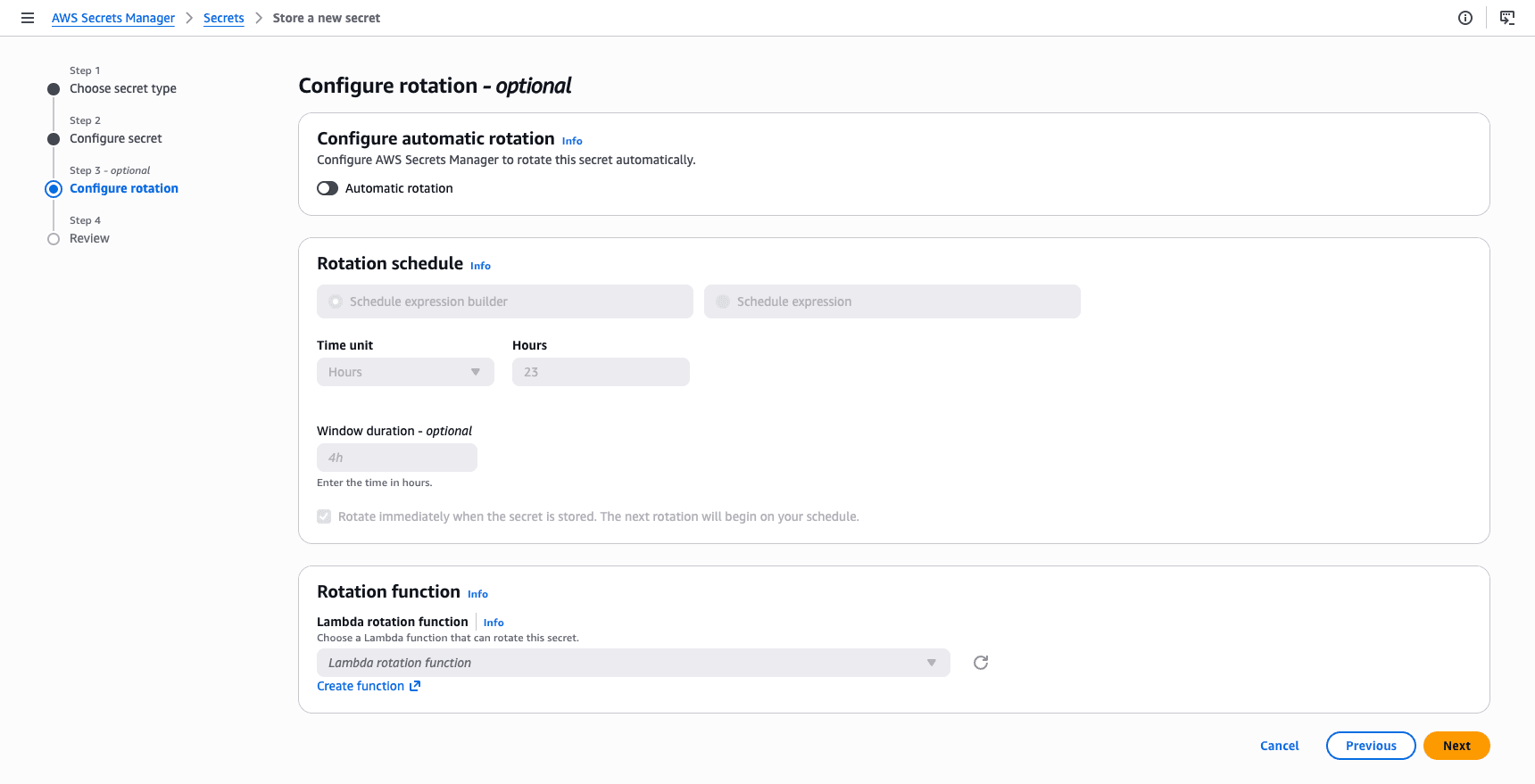
Task: Open the info panel icon in top bar
Action: 1465,18
